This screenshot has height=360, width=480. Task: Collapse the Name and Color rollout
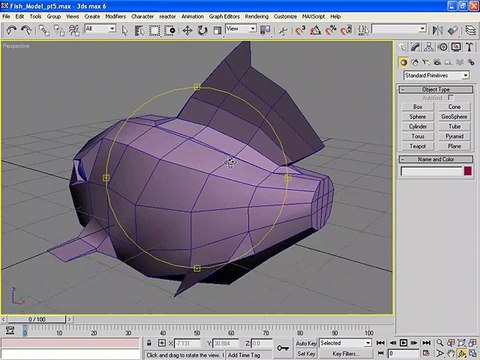tap(436, 159)
